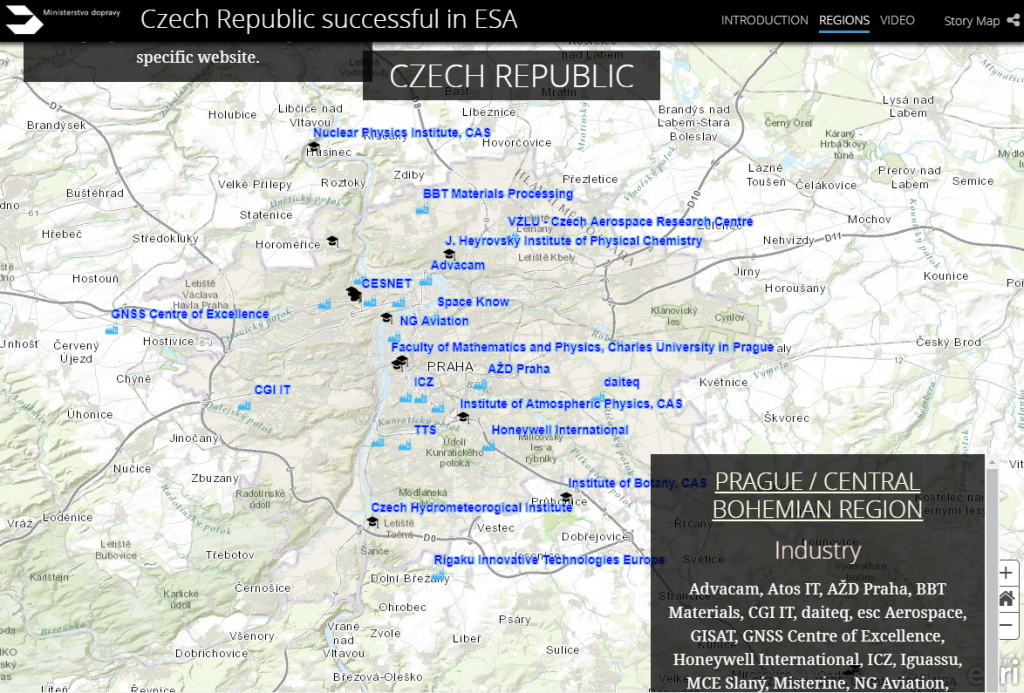Click the 'Český Brod' town name

tap(948, 342)
